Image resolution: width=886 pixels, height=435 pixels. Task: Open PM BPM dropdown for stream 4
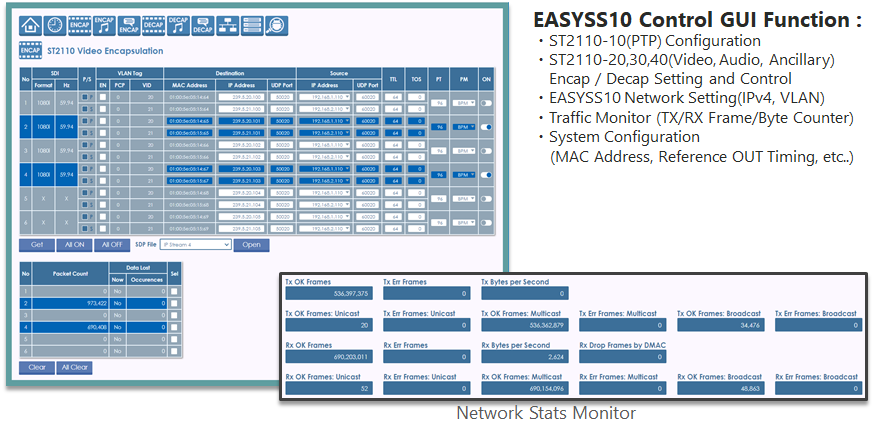(464, 175)
